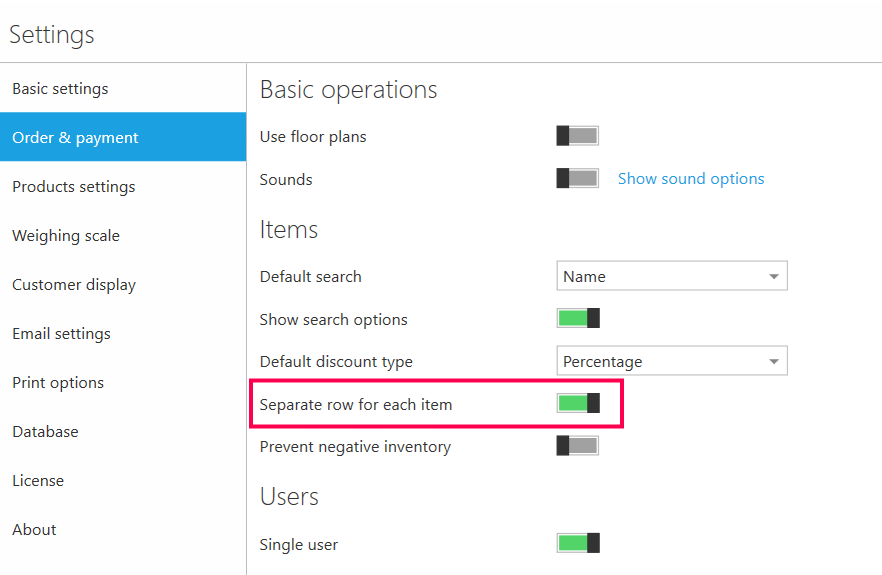
Task: Open the Email settings section
Action: click(x=61, y=334)
